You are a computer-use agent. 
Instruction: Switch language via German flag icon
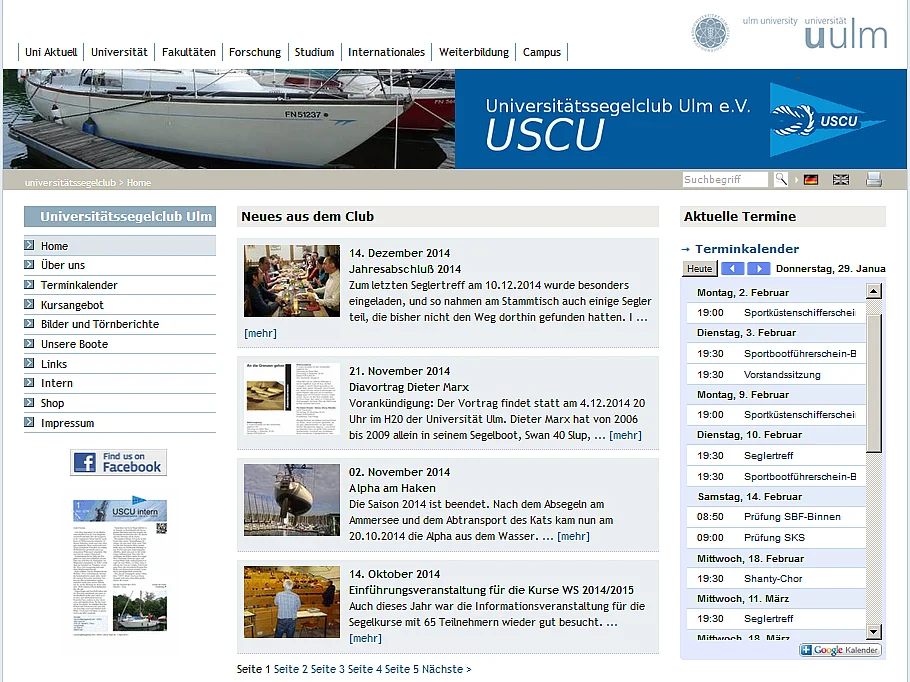coord(811,180)
